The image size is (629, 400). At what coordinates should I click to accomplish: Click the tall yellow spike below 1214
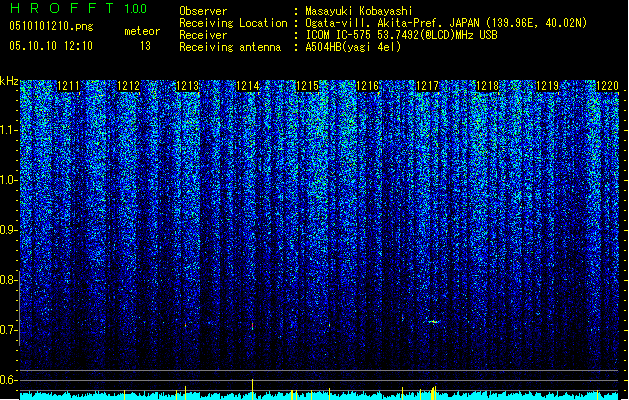(252, 389)
